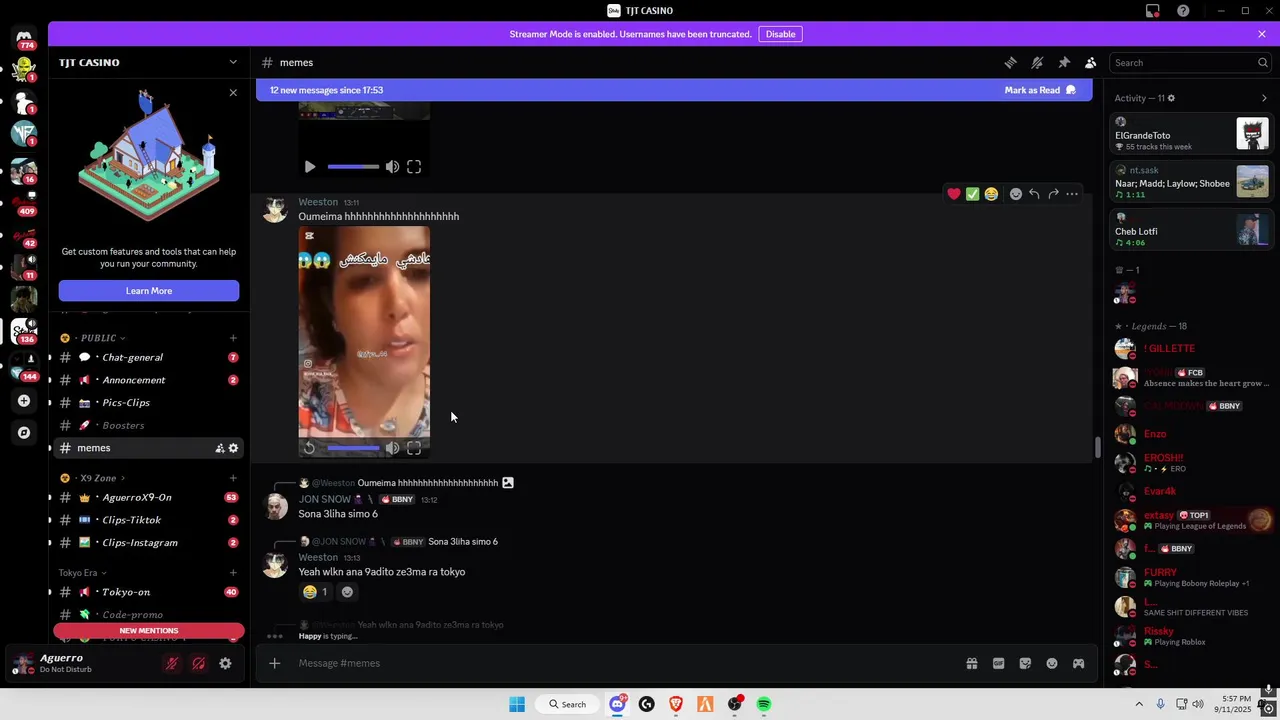
Task: Open the Clips-Tiktok channel
Action: (x=148, y=520)
